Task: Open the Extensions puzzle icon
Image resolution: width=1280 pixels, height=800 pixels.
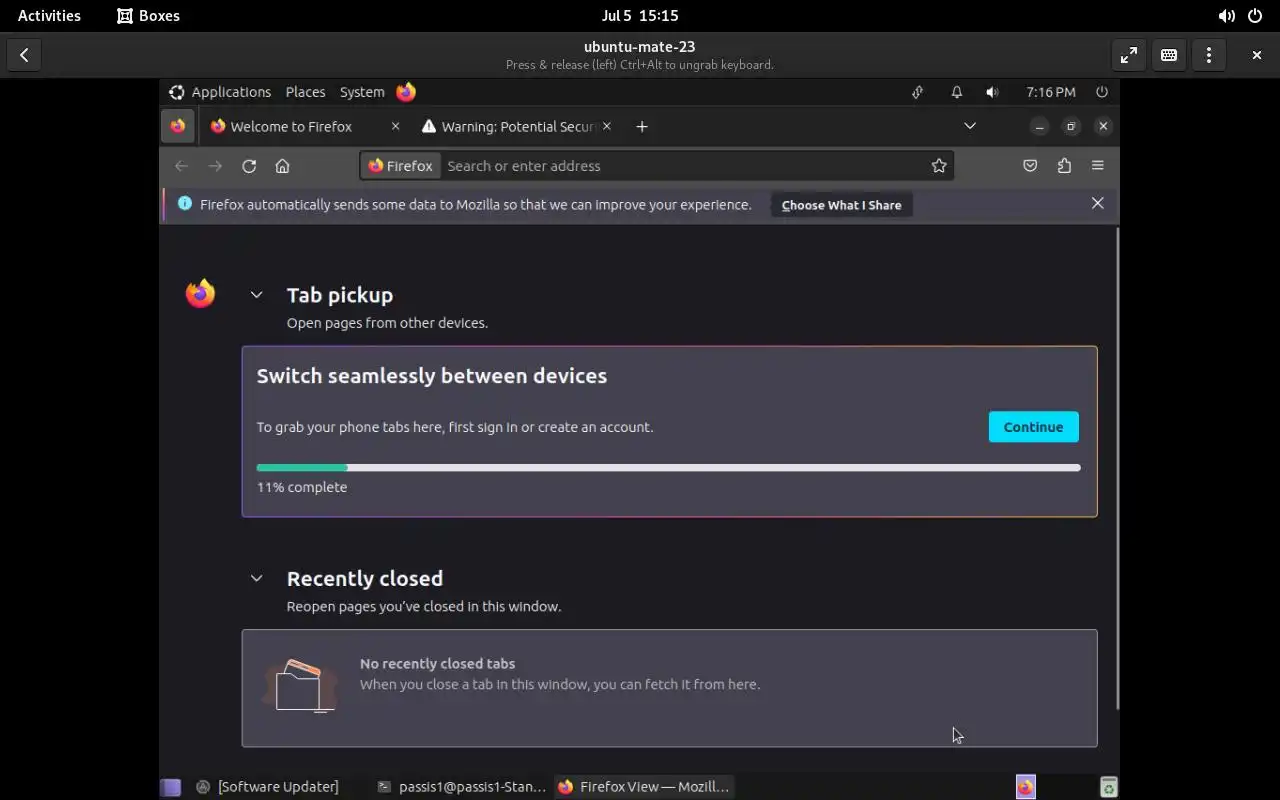Action: 1064,166
